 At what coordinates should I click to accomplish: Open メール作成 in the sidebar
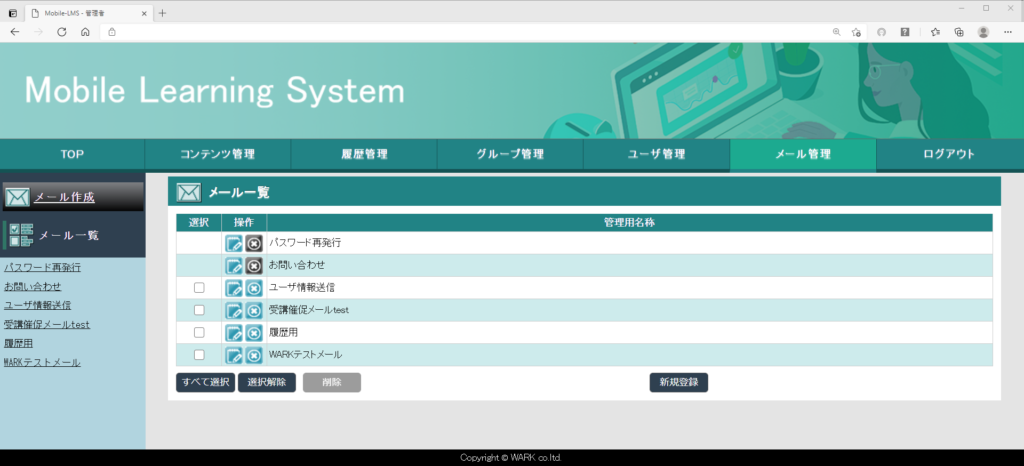(64, 197)
